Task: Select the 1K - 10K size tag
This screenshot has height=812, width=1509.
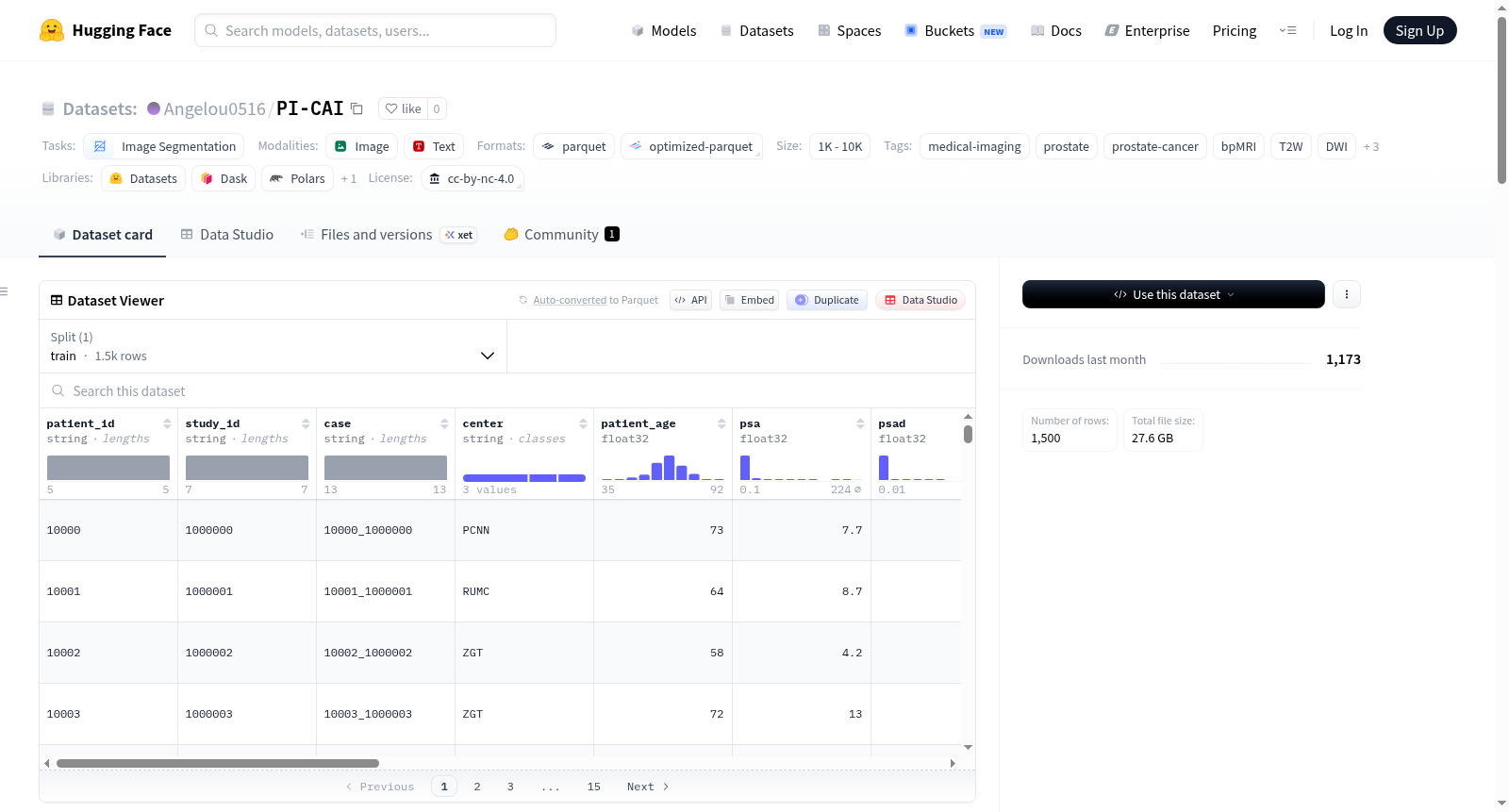Action: (x=839, y=146)
